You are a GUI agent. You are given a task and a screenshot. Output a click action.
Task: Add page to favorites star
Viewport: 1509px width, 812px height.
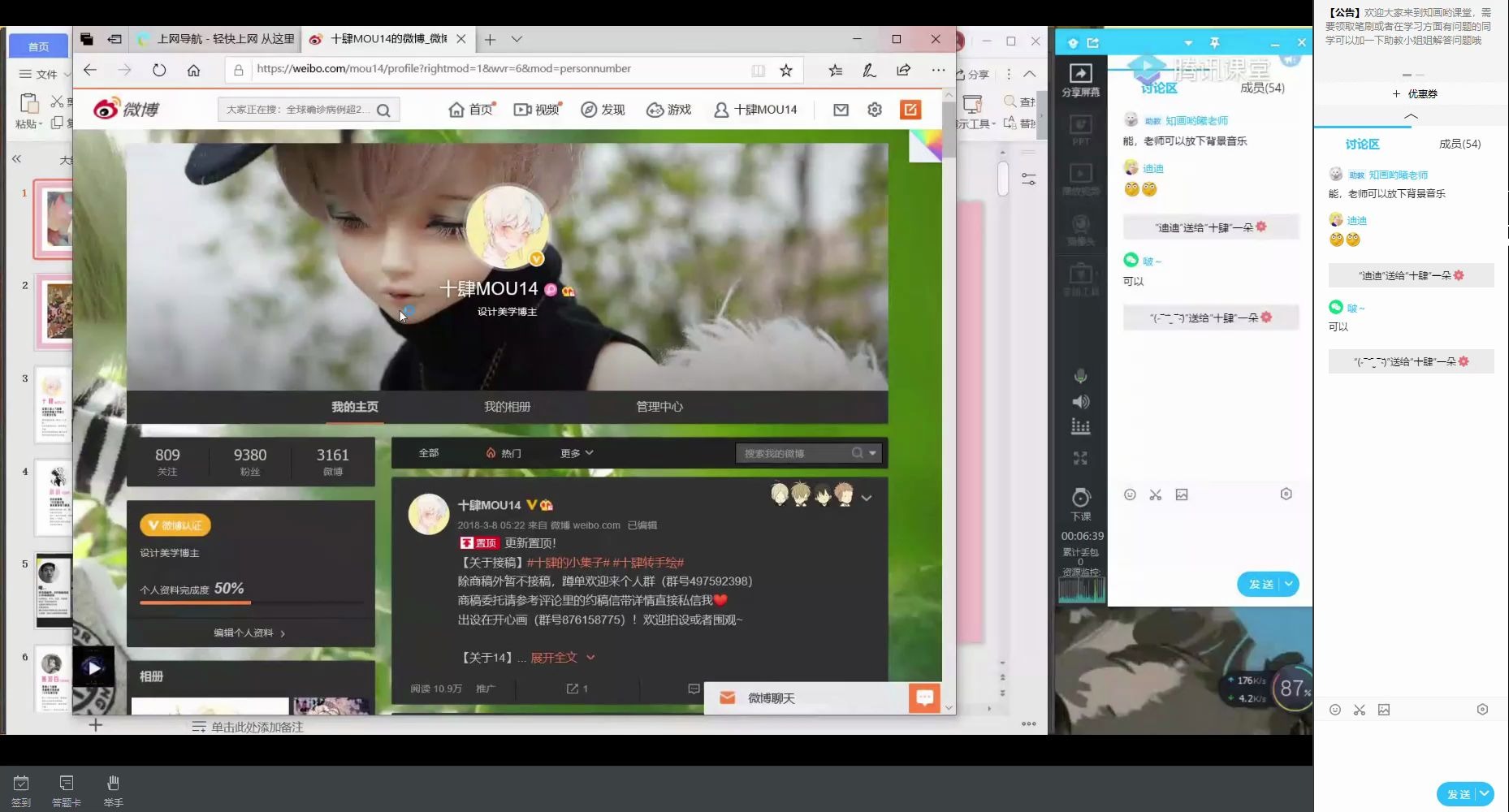coord(785,71)
